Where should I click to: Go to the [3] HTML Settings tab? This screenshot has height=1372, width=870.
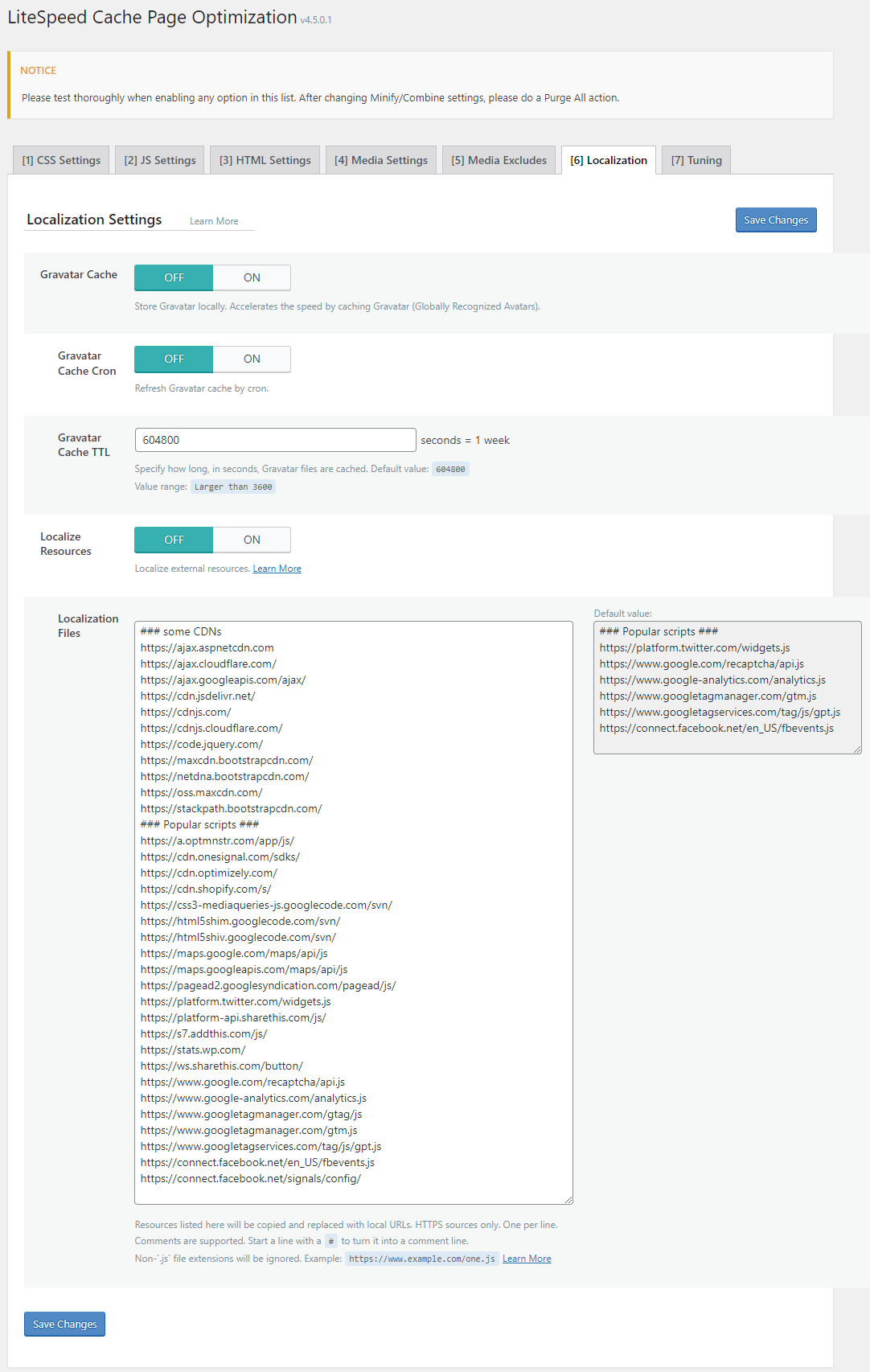(265, 160)
